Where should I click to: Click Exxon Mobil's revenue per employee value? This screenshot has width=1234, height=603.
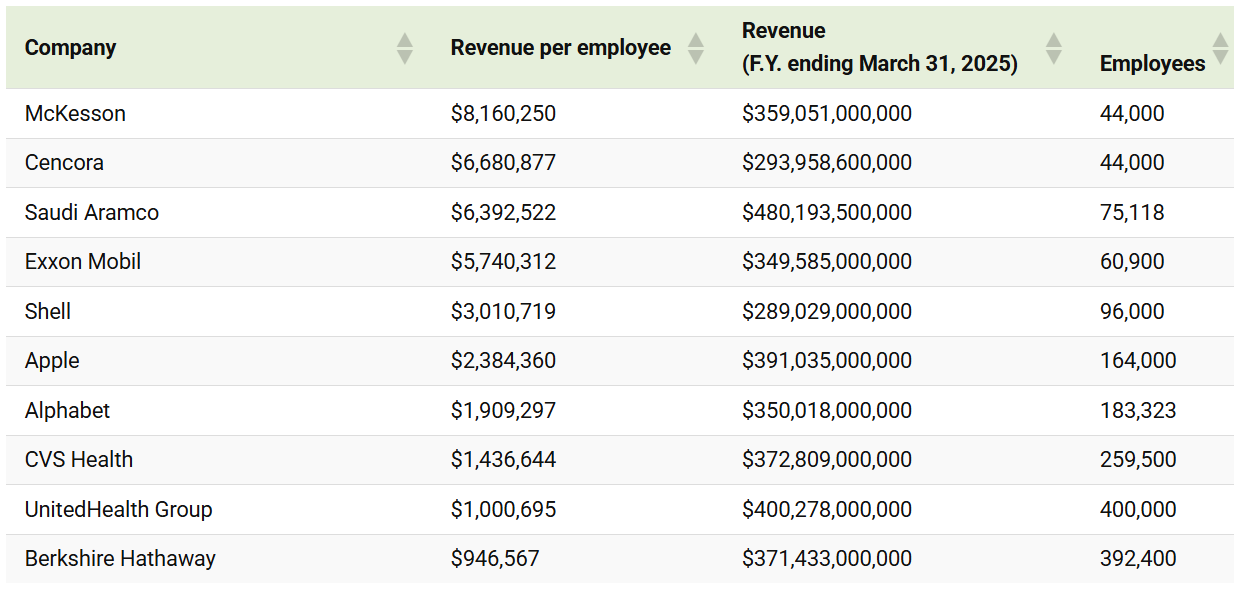coord(503,262)
